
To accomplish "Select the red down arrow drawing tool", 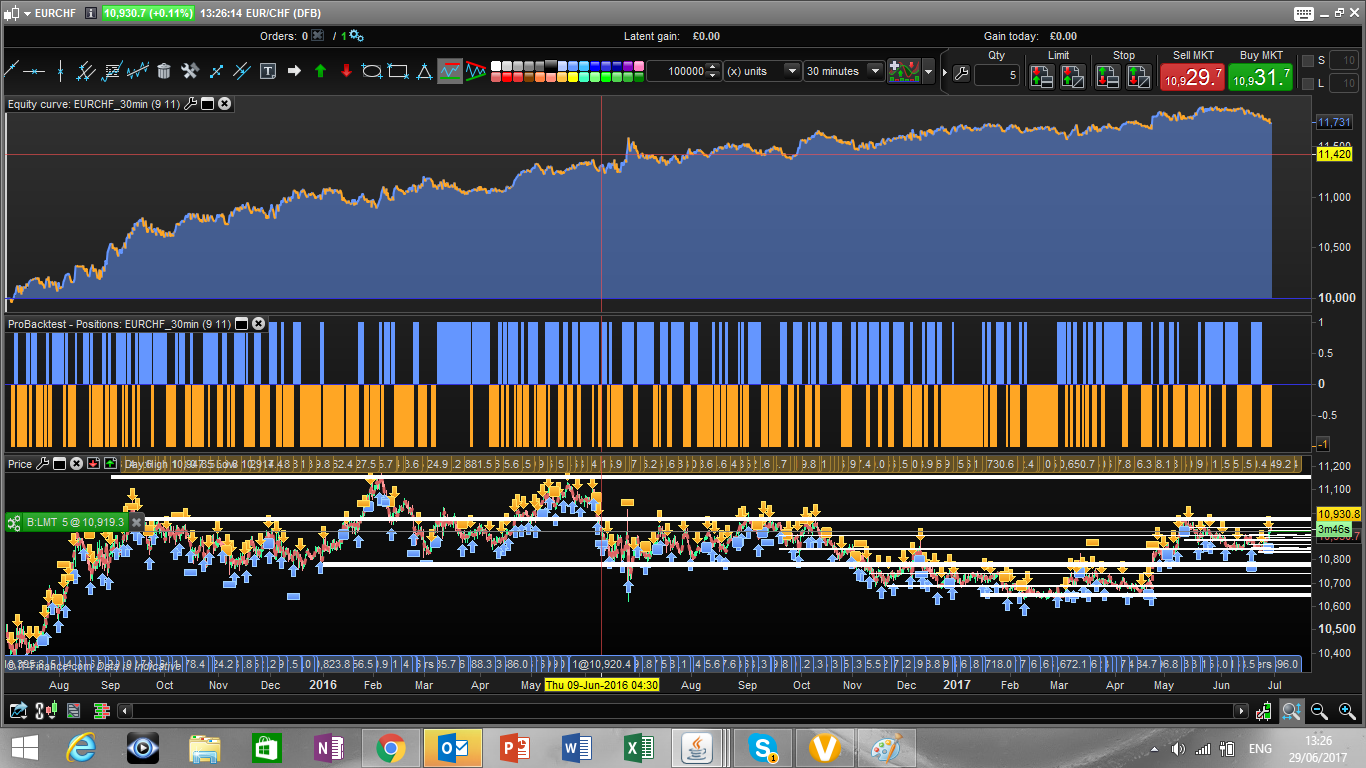I will (346, 71).
